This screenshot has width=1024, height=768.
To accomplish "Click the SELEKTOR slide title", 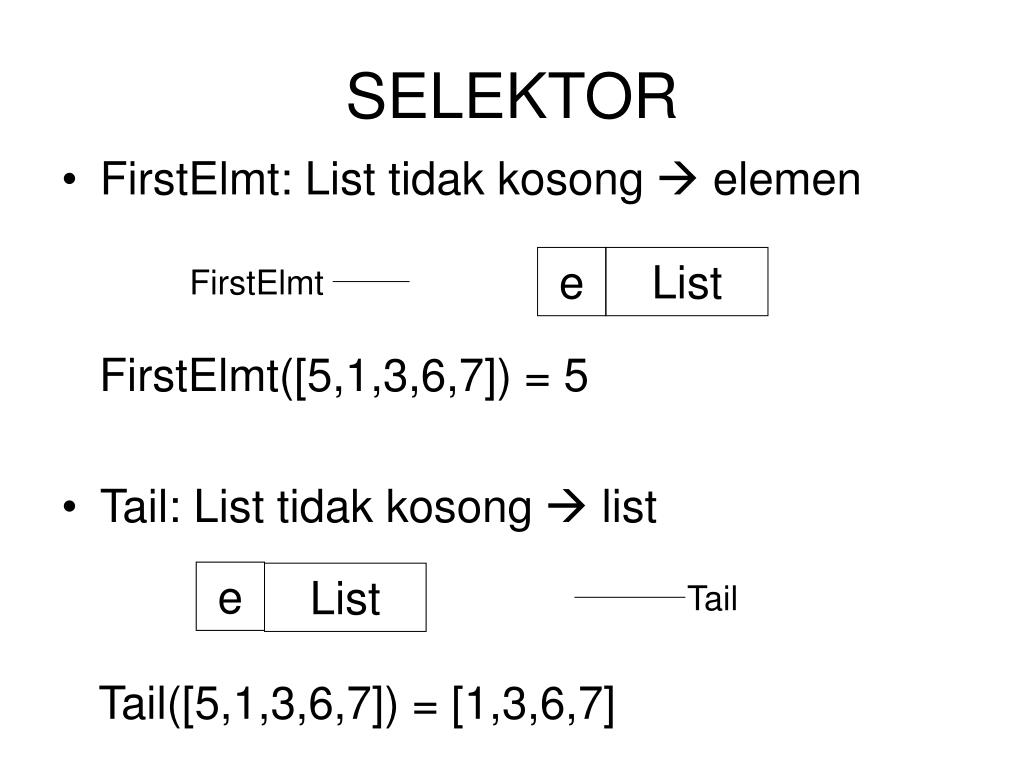I will click(x=511, y=97).
